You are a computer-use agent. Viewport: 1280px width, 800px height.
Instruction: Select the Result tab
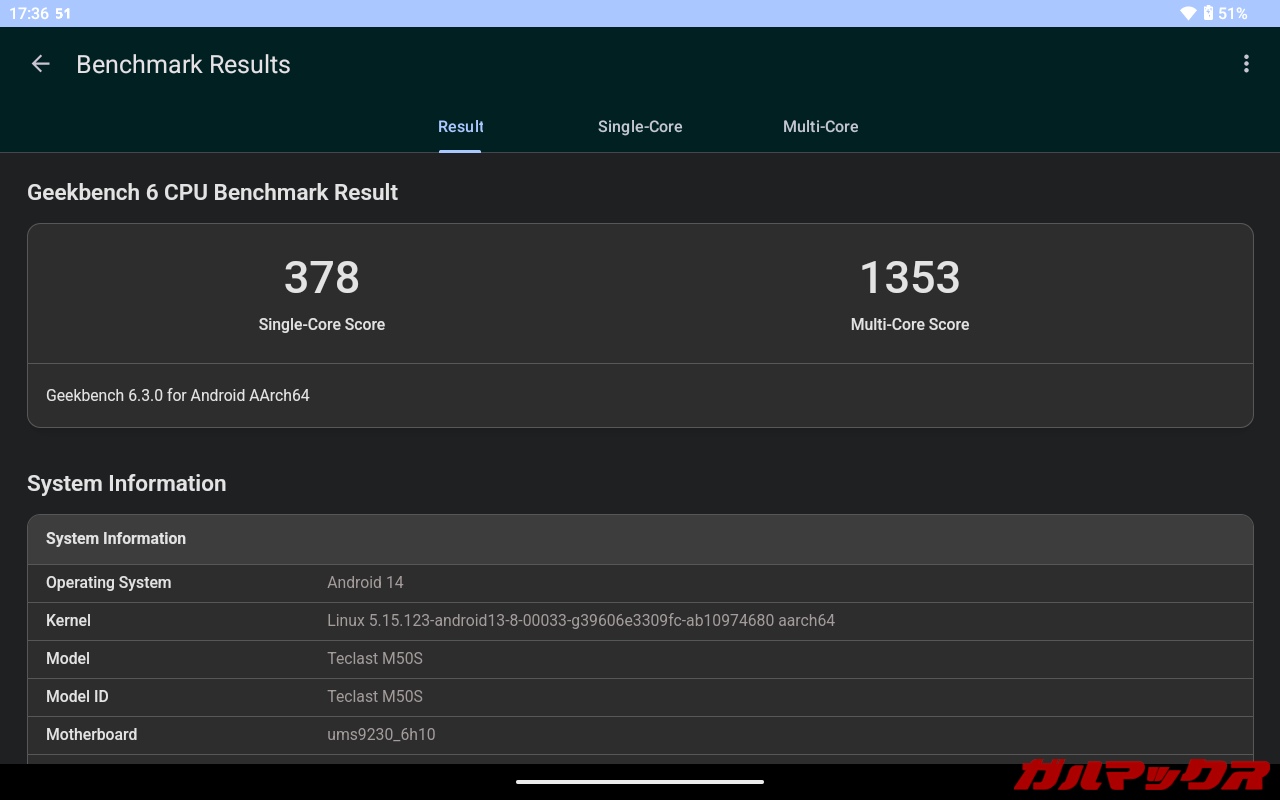tap(460, 127)
